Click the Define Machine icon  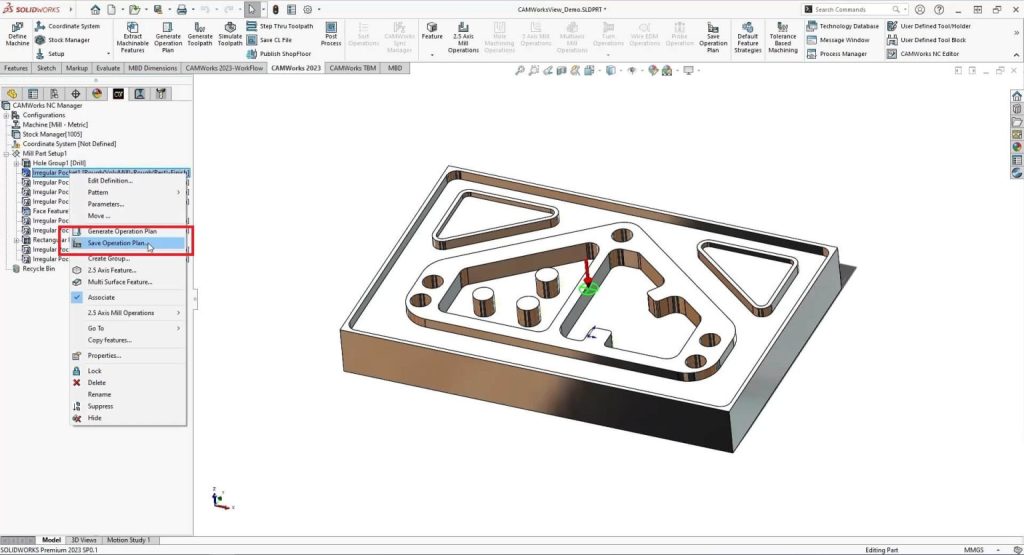tap(17, 34)
